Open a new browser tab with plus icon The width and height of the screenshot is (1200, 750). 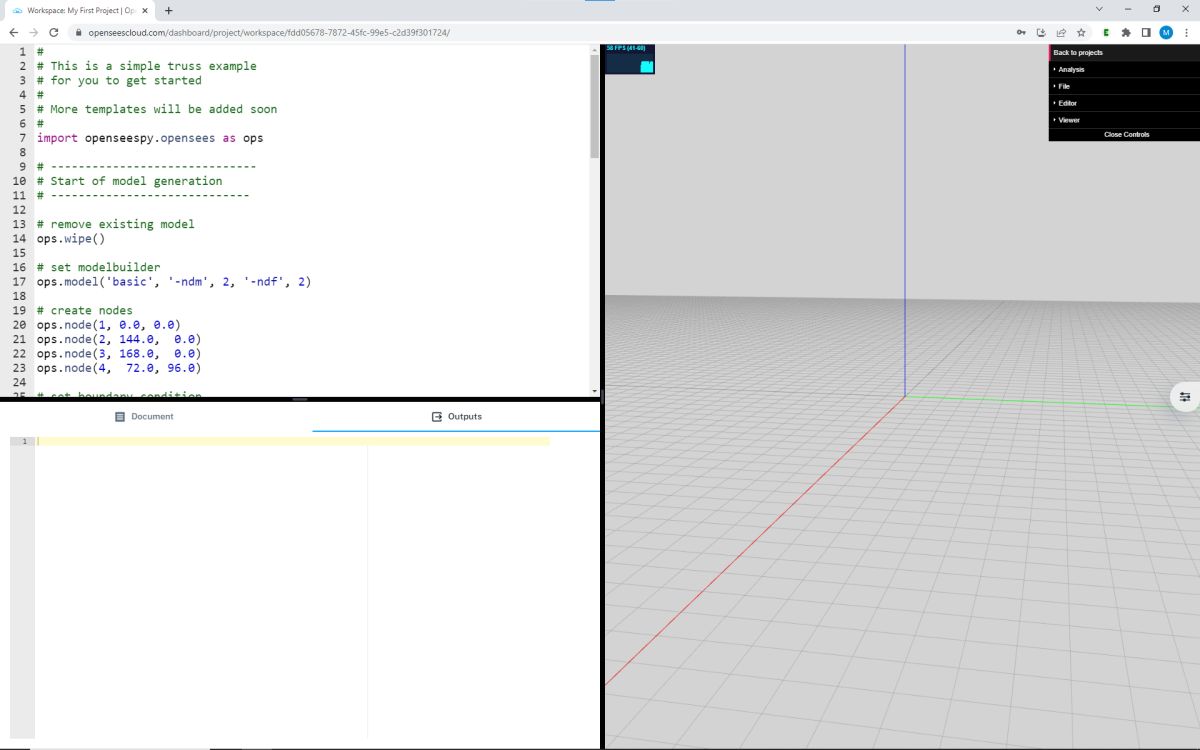(168, 10)
